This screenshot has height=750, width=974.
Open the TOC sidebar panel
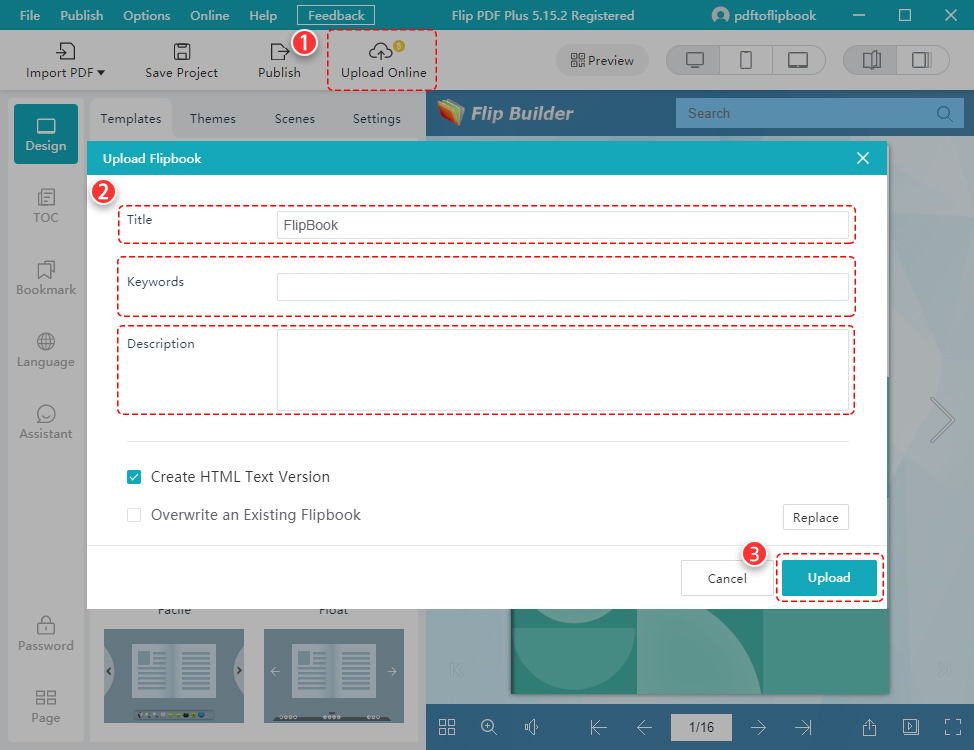tap(46, 205)
